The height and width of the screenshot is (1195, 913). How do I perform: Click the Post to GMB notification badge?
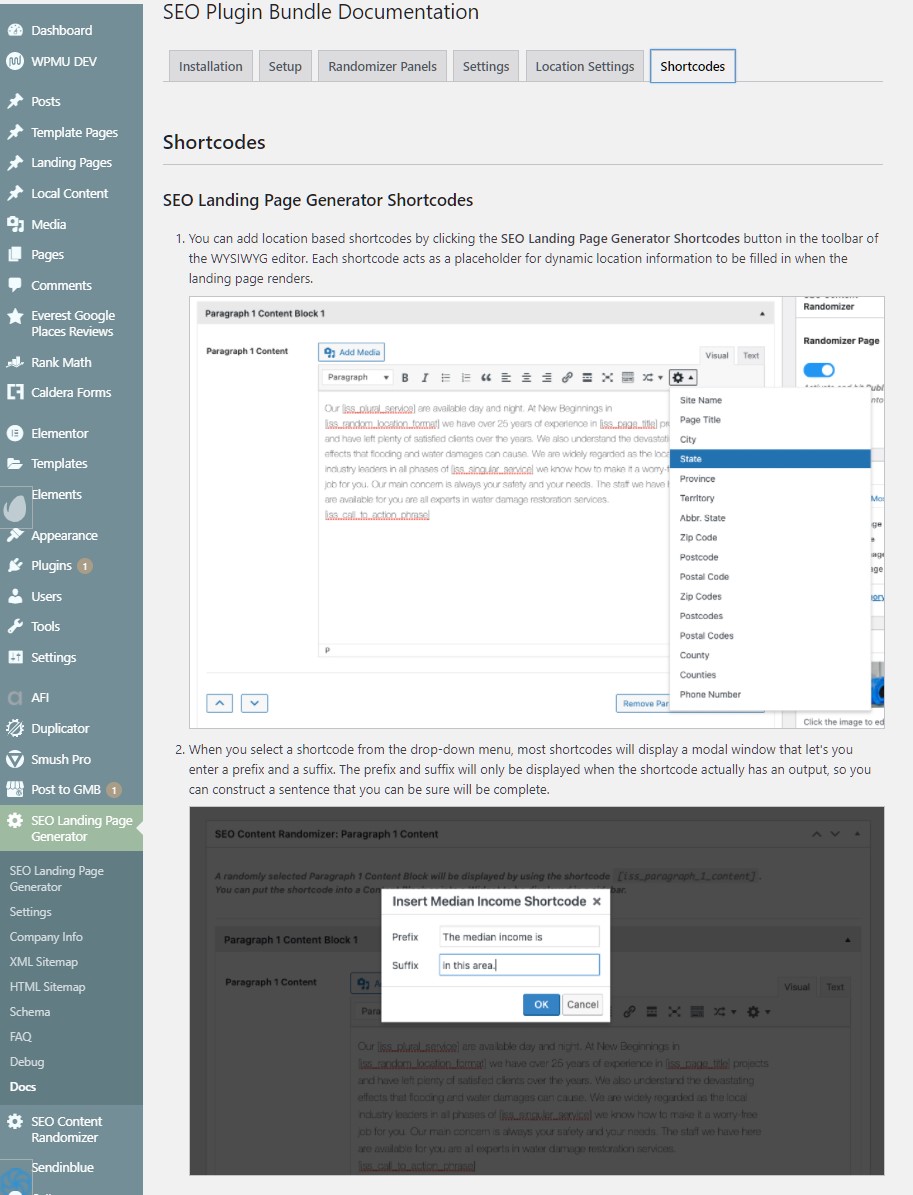(x=114, y=790)
